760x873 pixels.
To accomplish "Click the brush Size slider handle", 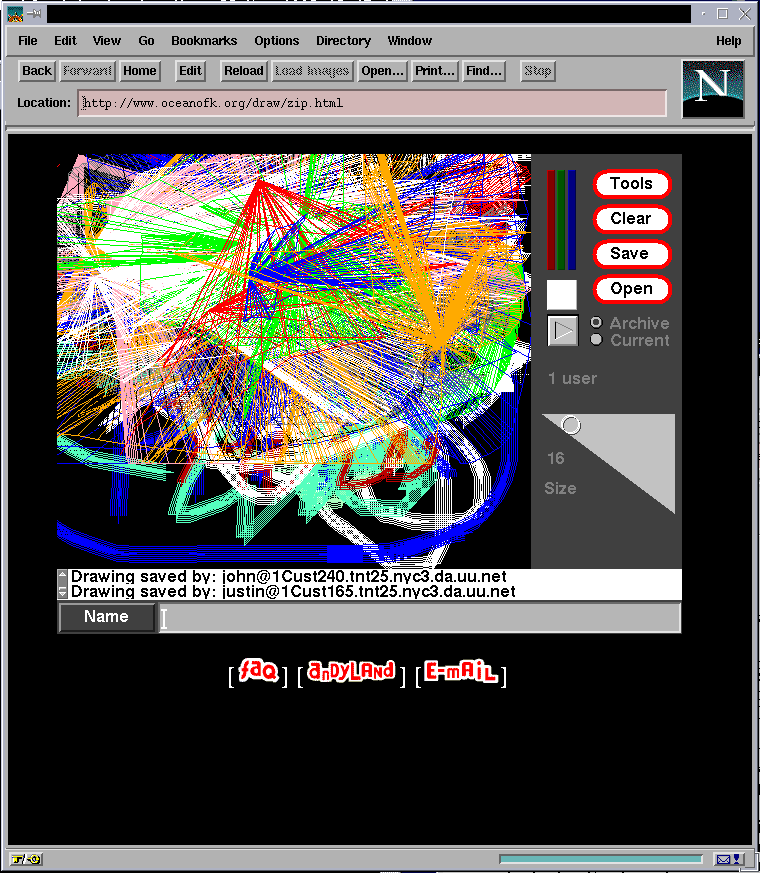I will (x=571, y=426).
